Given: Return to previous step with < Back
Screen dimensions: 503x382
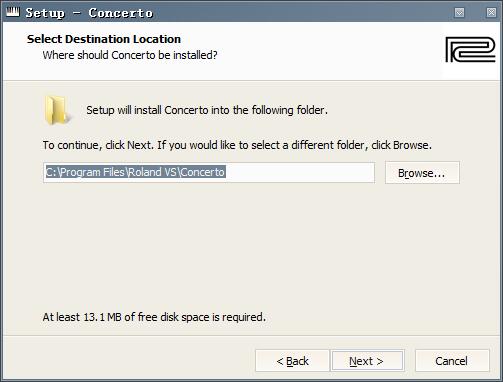Looking at the screenshot, I should point(292,361).
